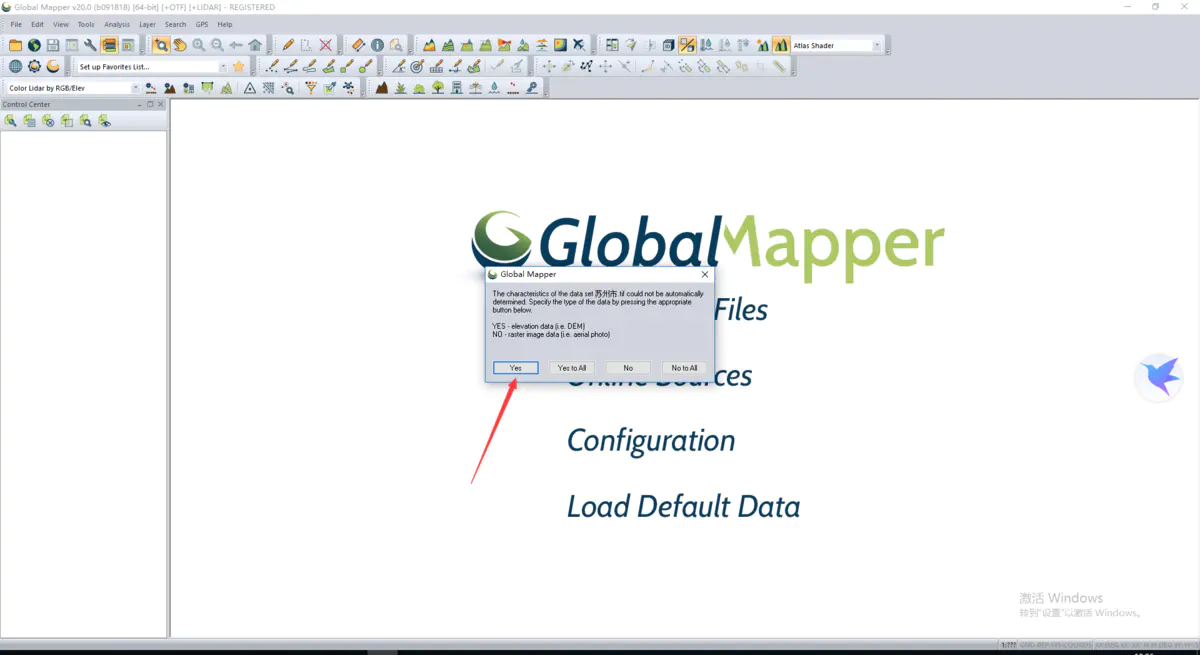Click the triangle Lidar icon

(x=250, y=88)
